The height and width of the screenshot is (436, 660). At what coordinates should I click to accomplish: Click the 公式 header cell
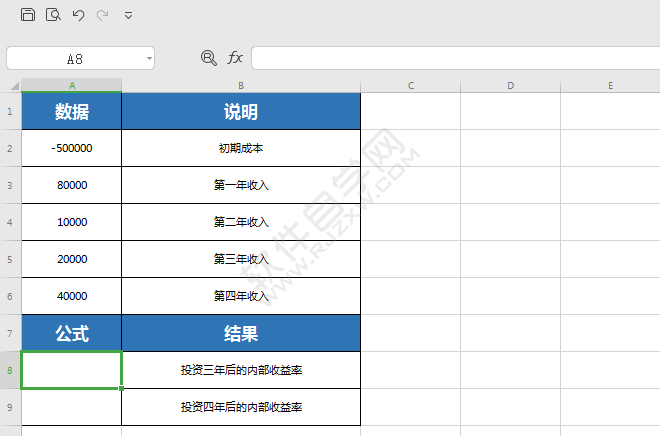click(72, 333)
